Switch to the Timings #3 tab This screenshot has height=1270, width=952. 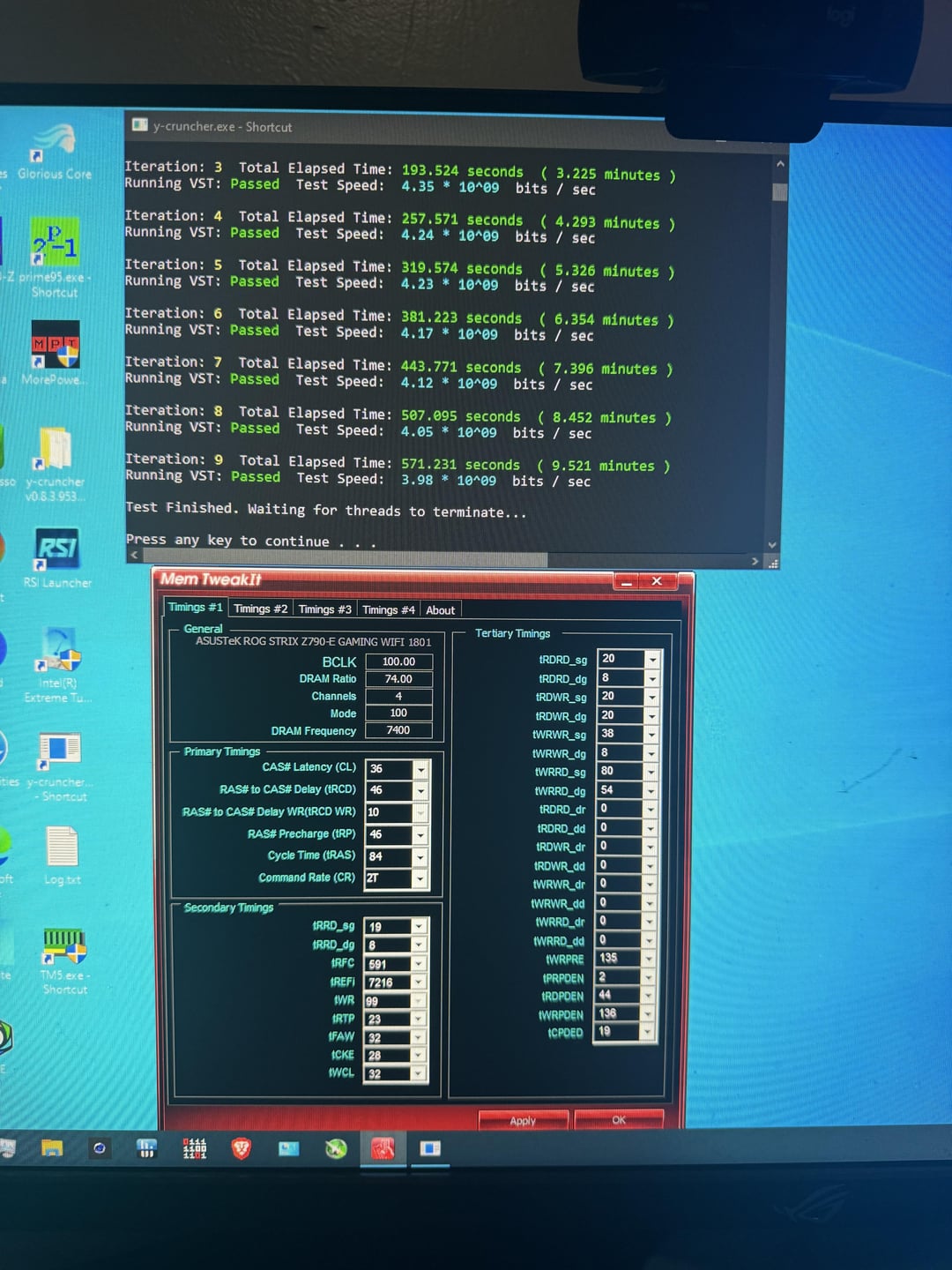(324, 609)
